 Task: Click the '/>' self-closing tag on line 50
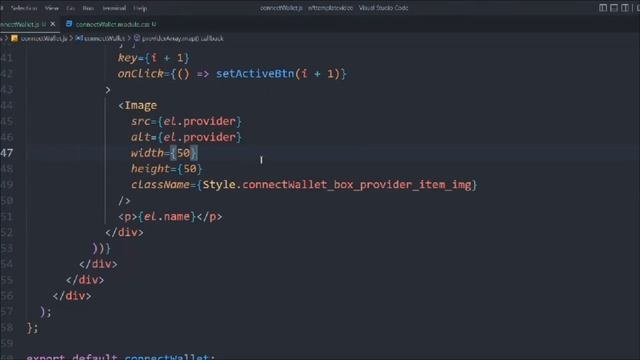point(124,200)
